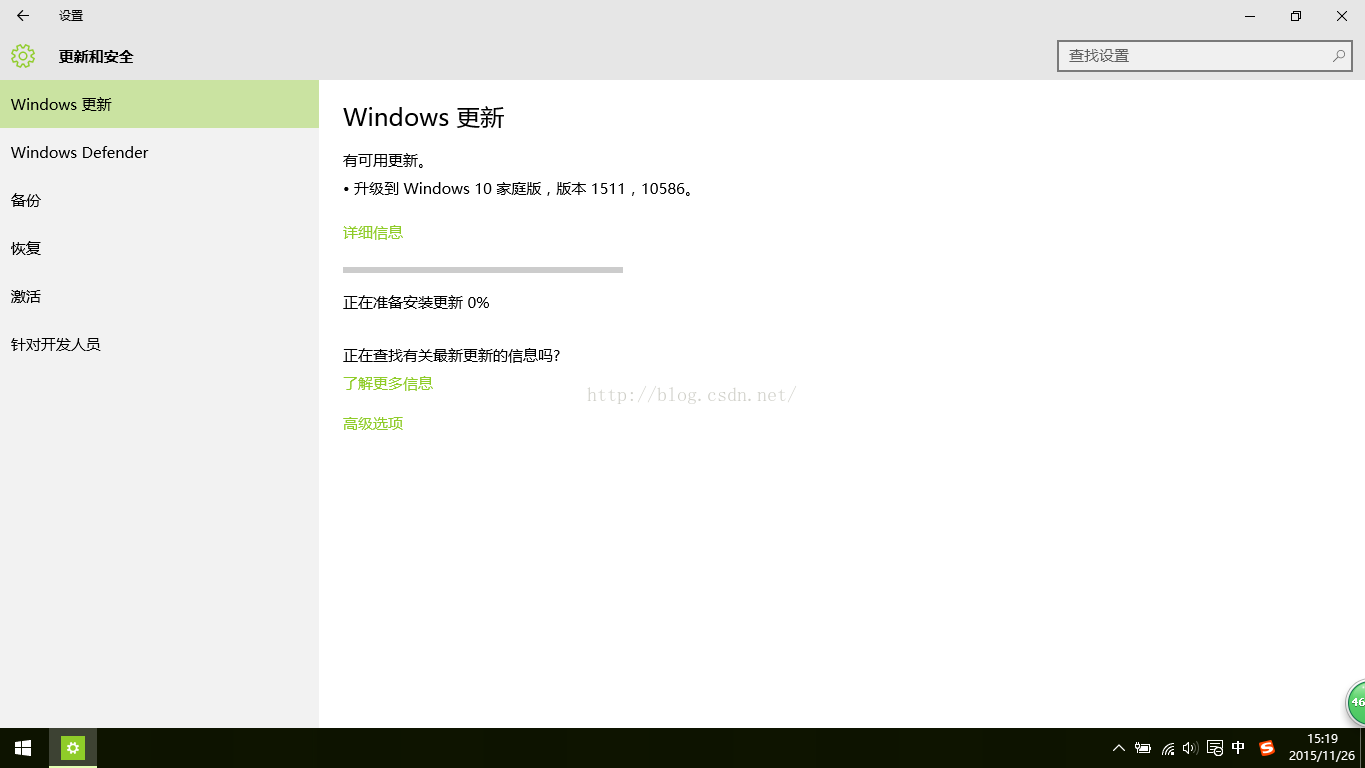
Task: Click the volume speaker icon
Action: point(1190,748)
